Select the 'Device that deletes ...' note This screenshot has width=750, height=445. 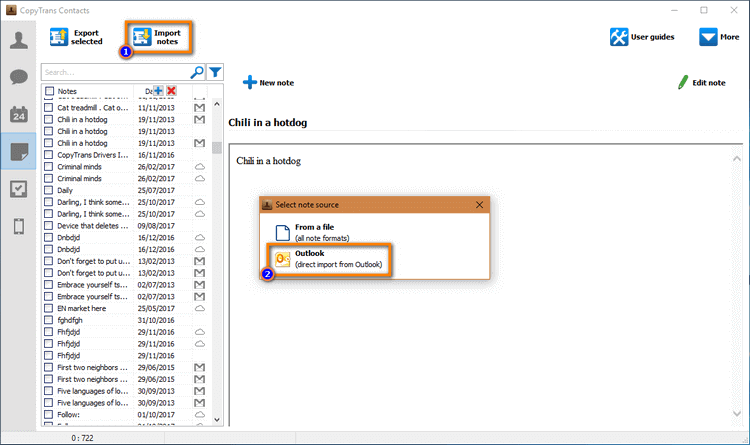(x=93, y=225)
